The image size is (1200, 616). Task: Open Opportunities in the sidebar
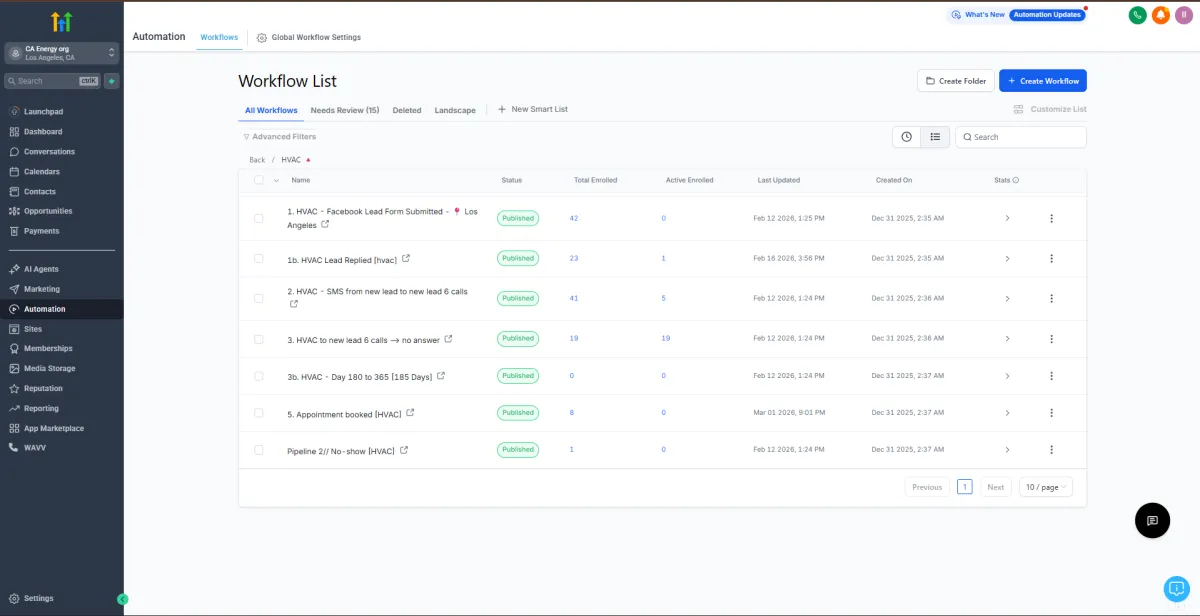[x=48, y=211]
